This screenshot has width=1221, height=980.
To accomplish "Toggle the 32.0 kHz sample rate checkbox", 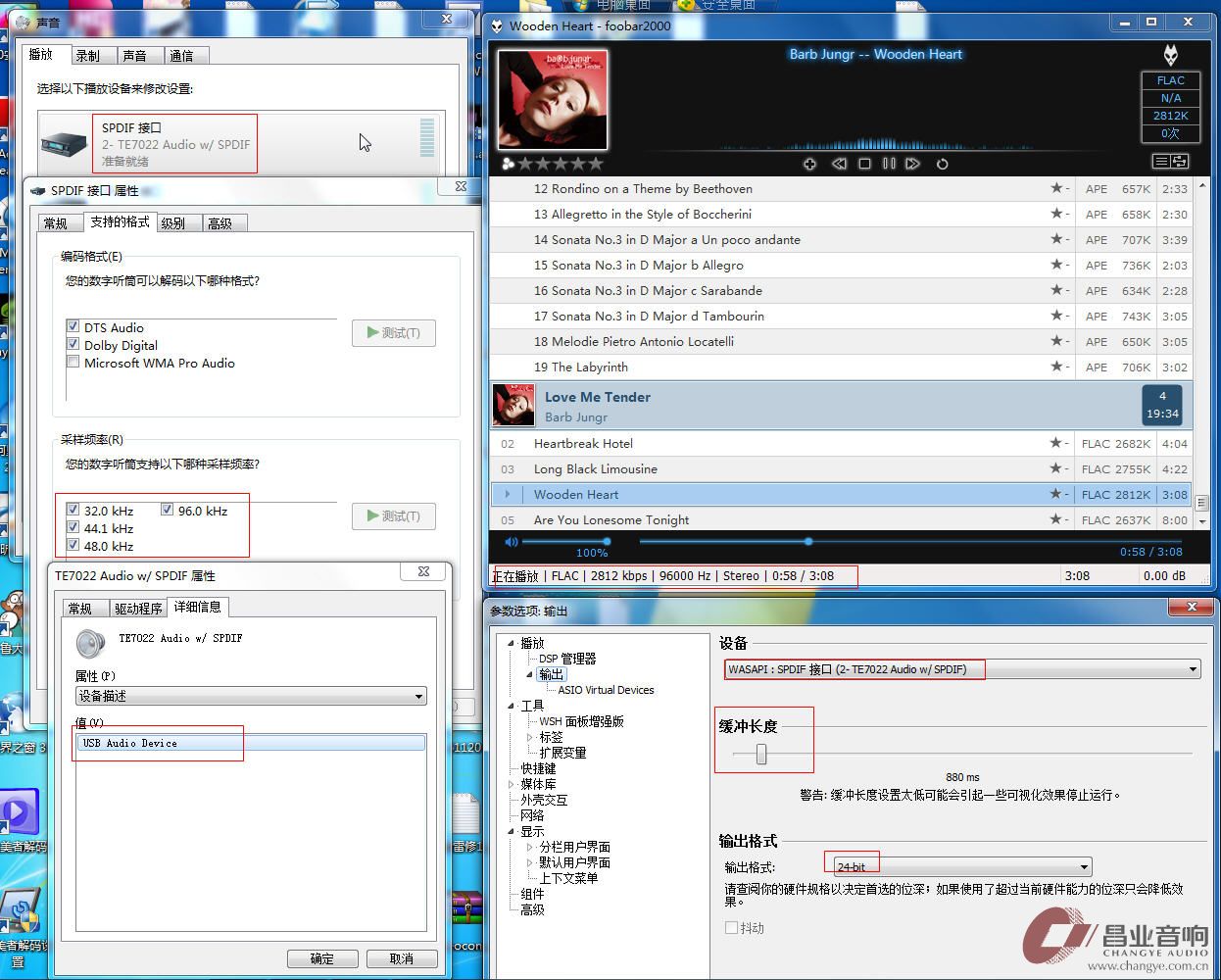I will coord(73,510).
